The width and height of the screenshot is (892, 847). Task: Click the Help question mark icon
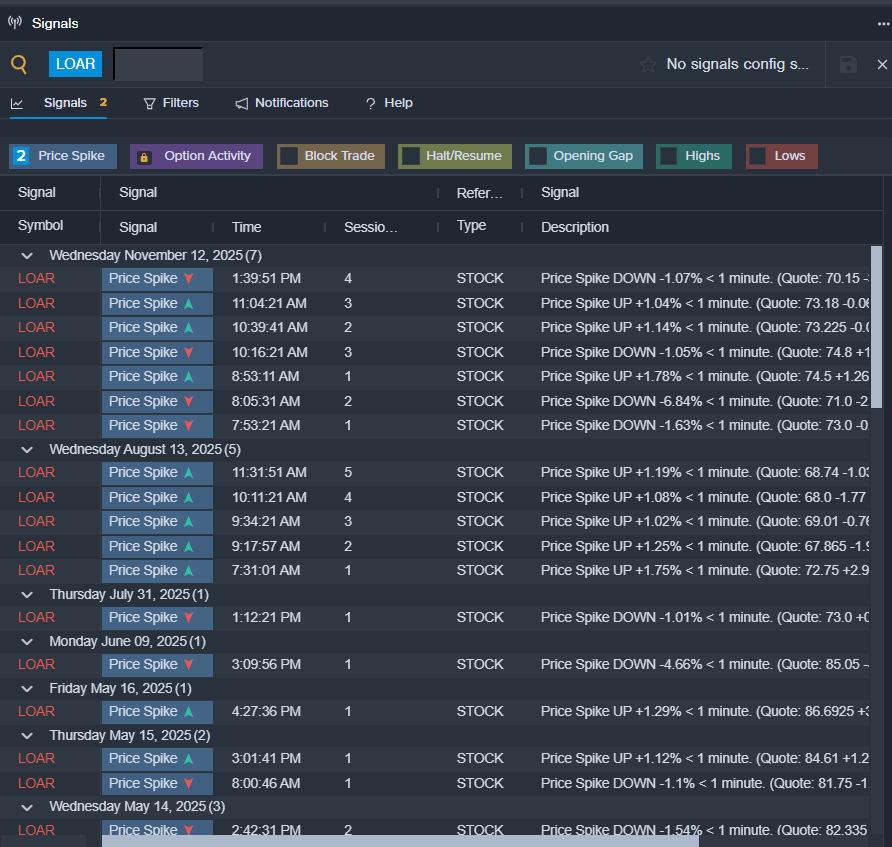pos(370,103)
